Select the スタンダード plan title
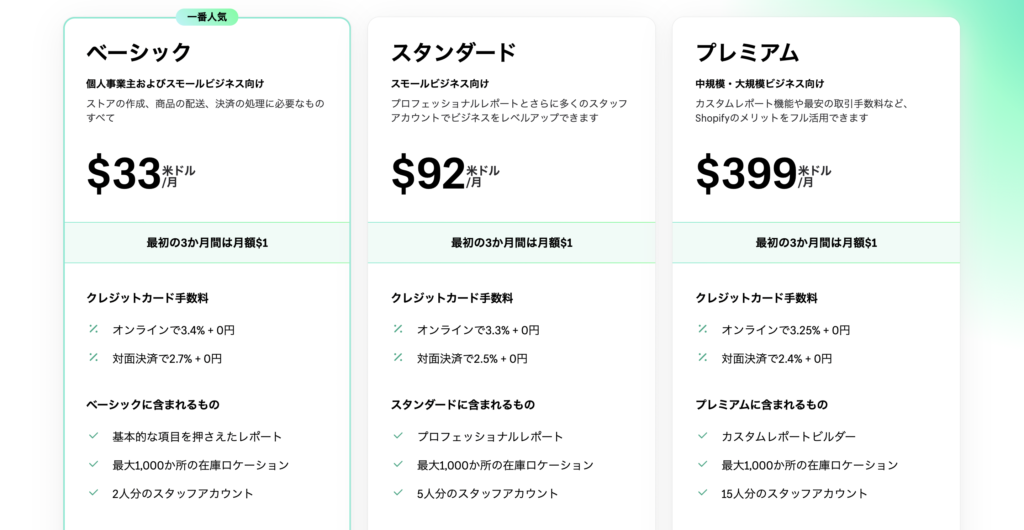The width and height of the screenshot is (1024, 530). [x=453, y=52]
